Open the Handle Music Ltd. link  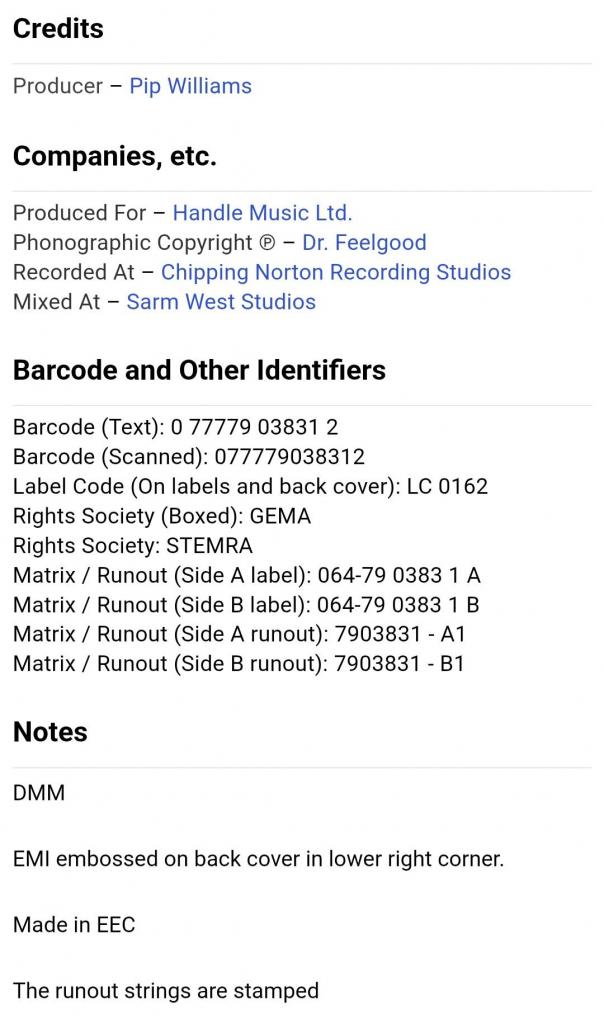point(262,213)
